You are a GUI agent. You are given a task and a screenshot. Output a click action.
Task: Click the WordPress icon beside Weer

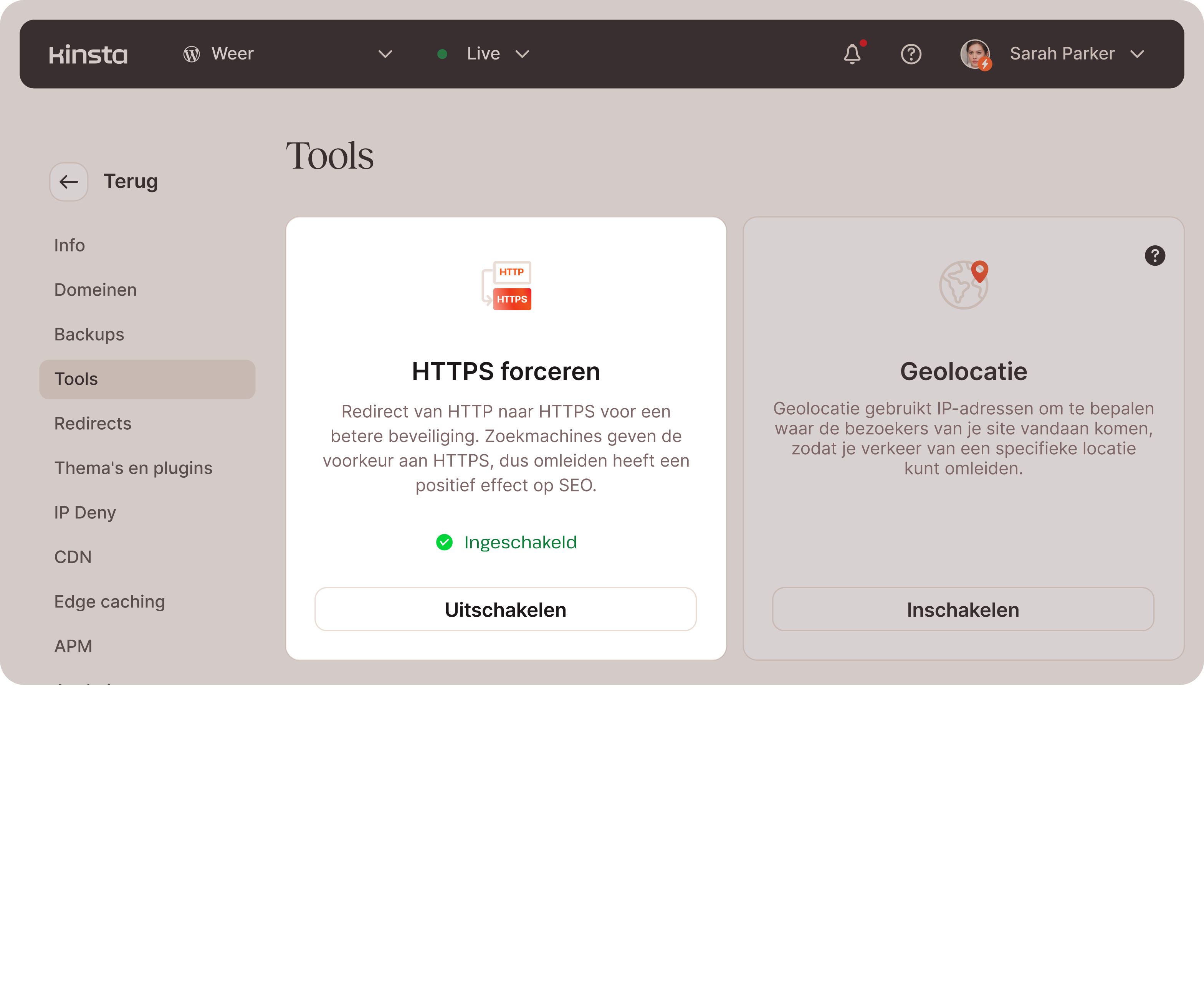(x=191, y=55)
